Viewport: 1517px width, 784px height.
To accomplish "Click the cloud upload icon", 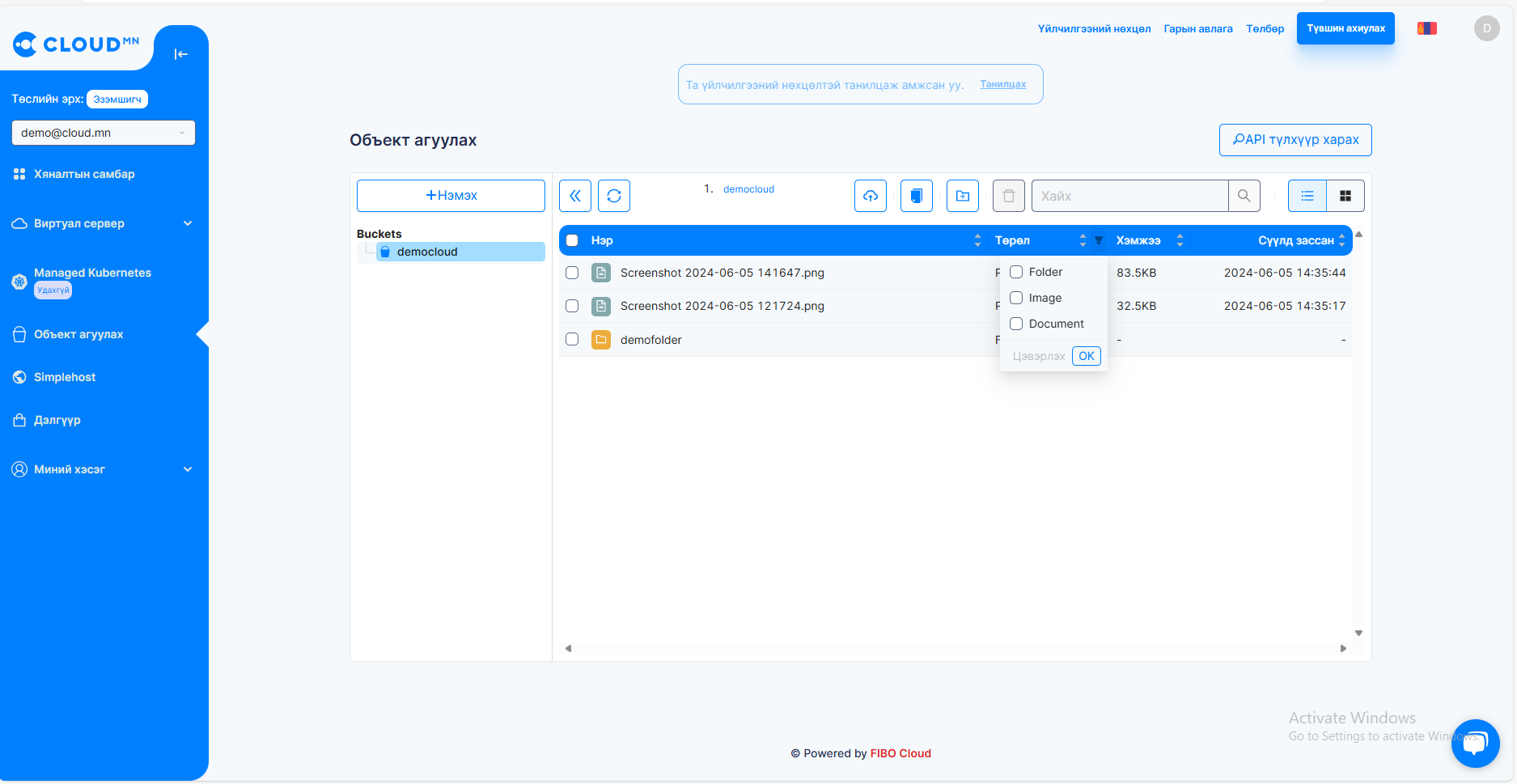I will point(871,196).
